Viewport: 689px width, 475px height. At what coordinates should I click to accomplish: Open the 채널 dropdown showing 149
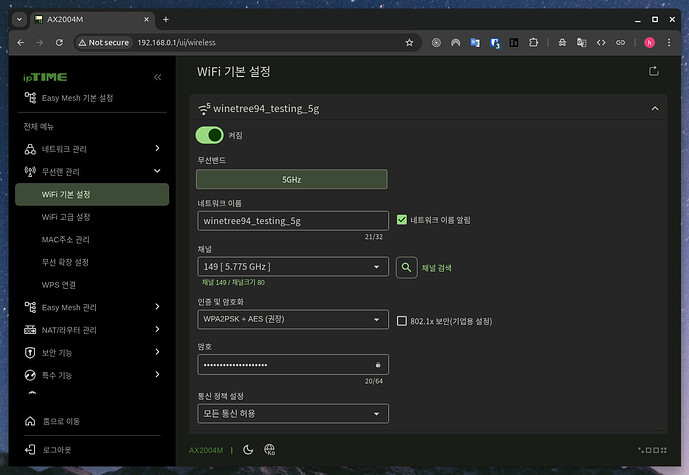tap(293, 267)
